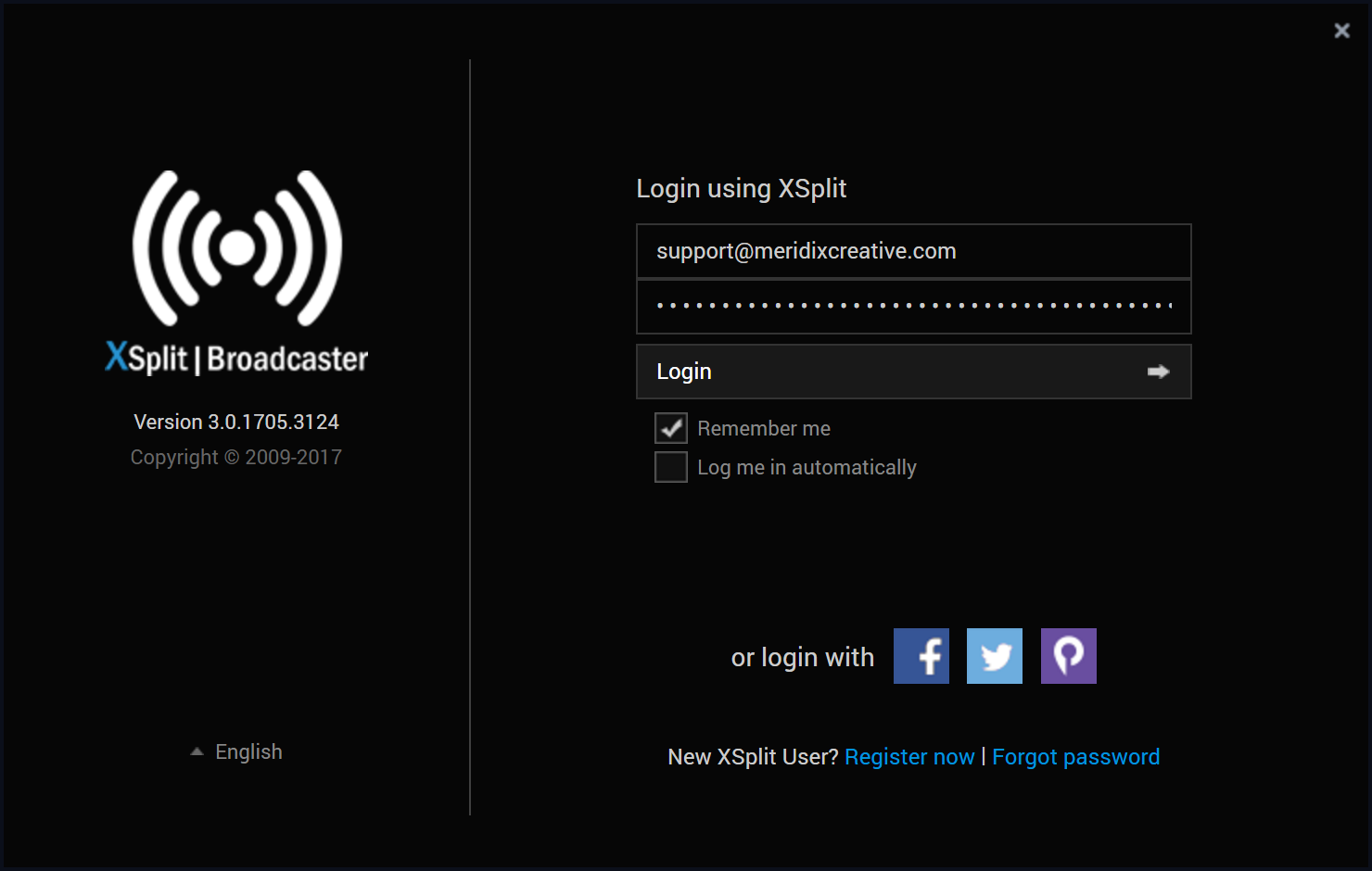Click into the password field
Image resolution: width=1372 pixels, height=871 pixels.
(x=913, y=306)
